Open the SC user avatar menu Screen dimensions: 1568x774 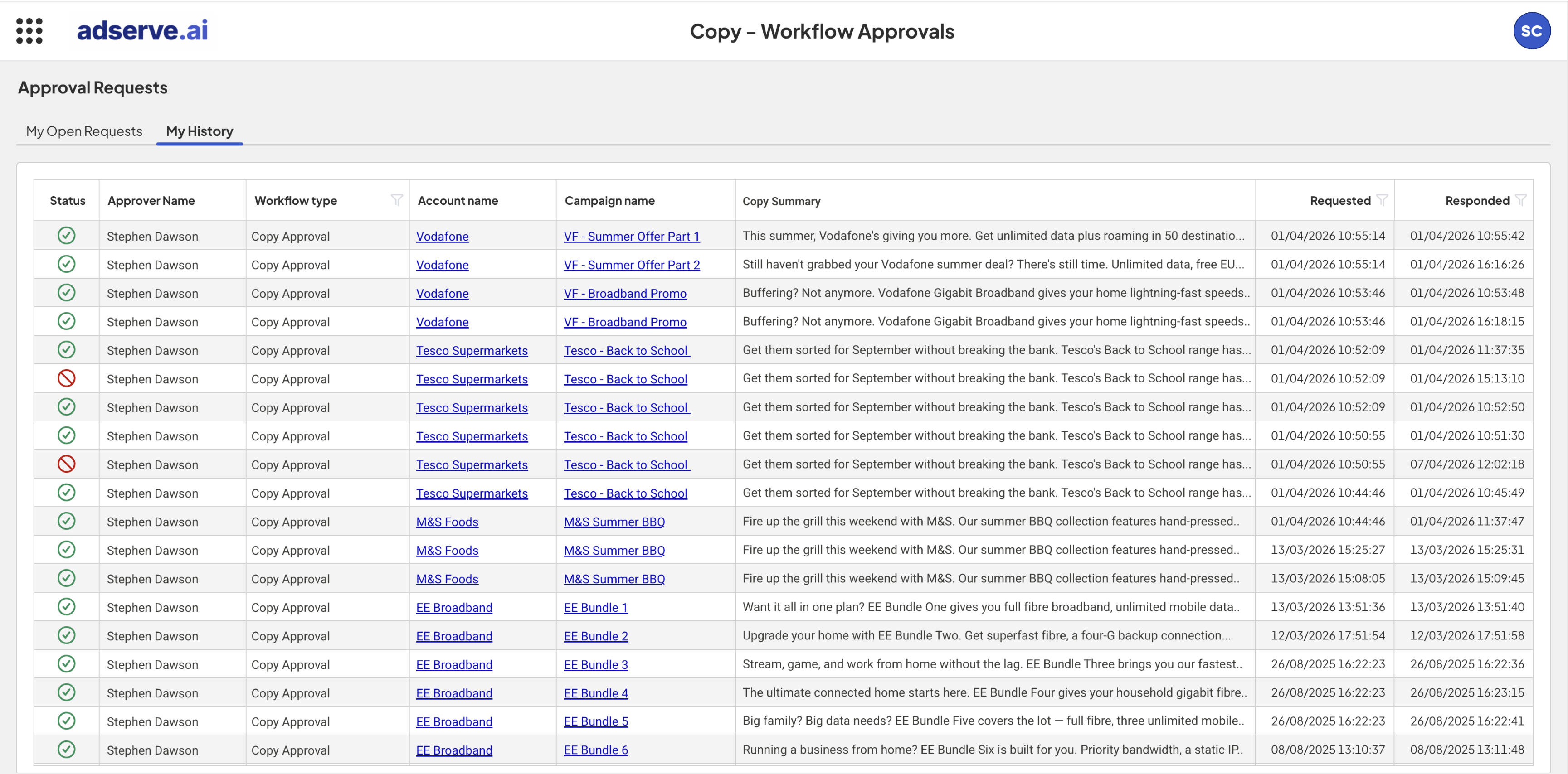[x=1531, y=30]
